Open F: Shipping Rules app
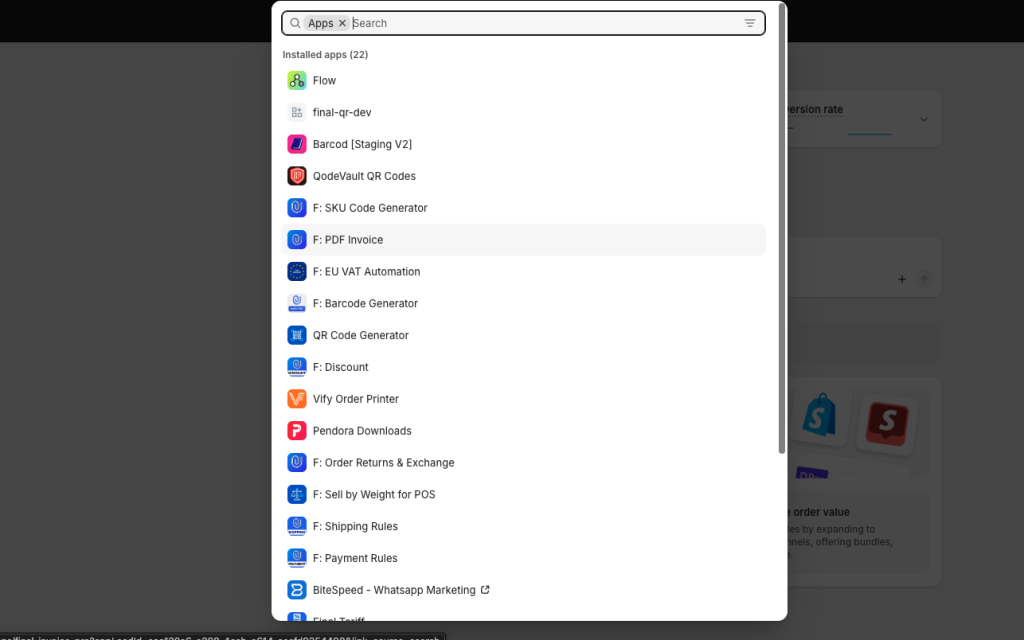 click(355, 527)
